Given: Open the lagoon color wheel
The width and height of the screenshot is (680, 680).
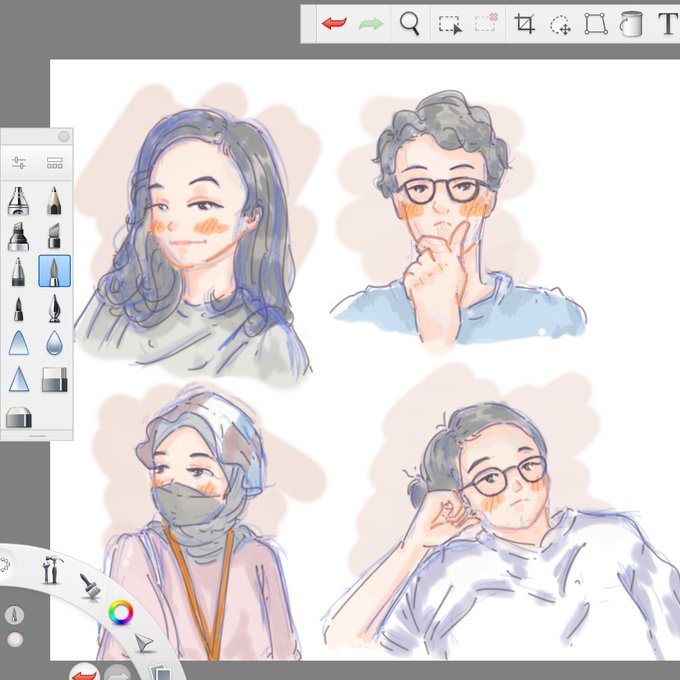Looking at the screenshot, I should tap(121, 612).
